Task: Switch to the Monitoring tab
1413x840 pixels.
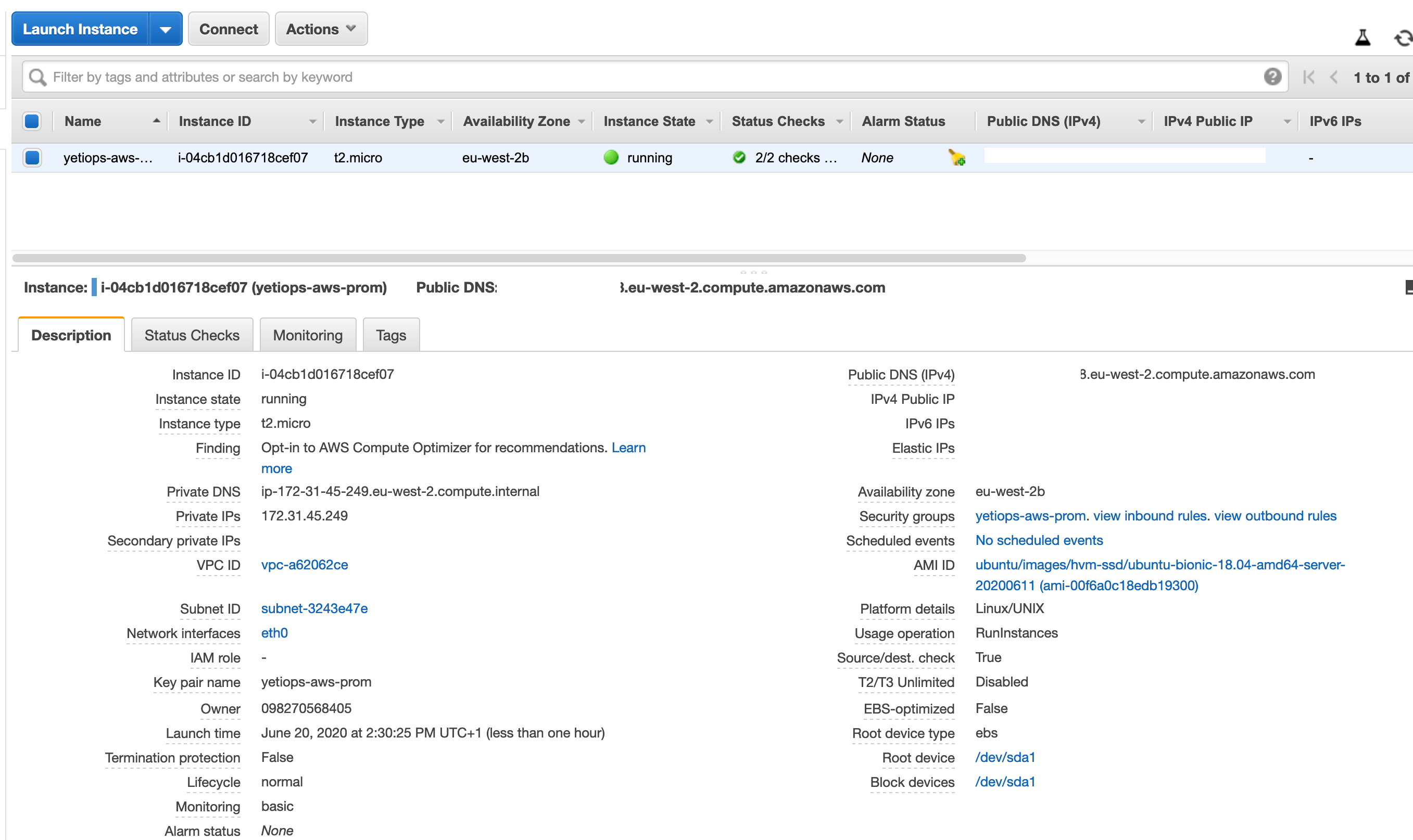Action: (x=307, y=335)
